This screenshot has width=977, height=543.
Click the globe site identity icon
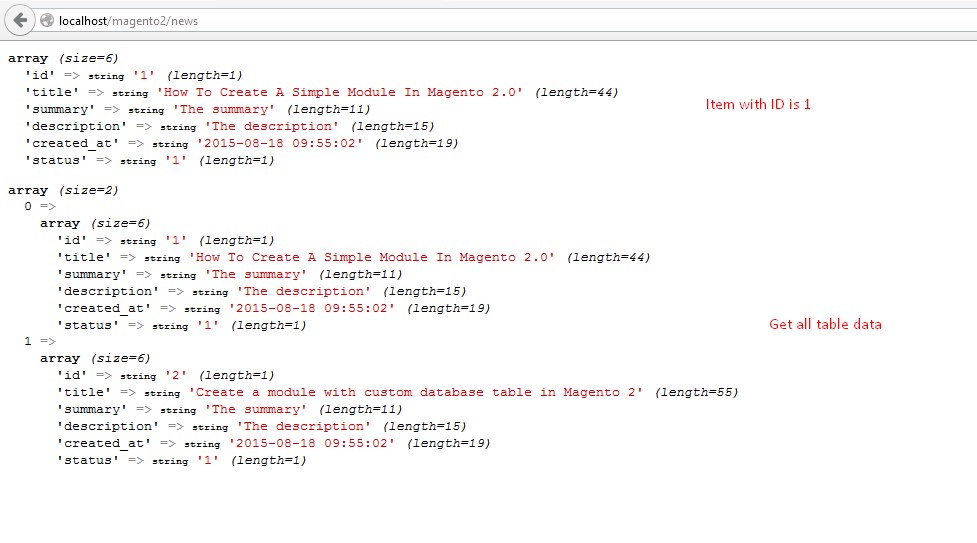coord(47,21)
